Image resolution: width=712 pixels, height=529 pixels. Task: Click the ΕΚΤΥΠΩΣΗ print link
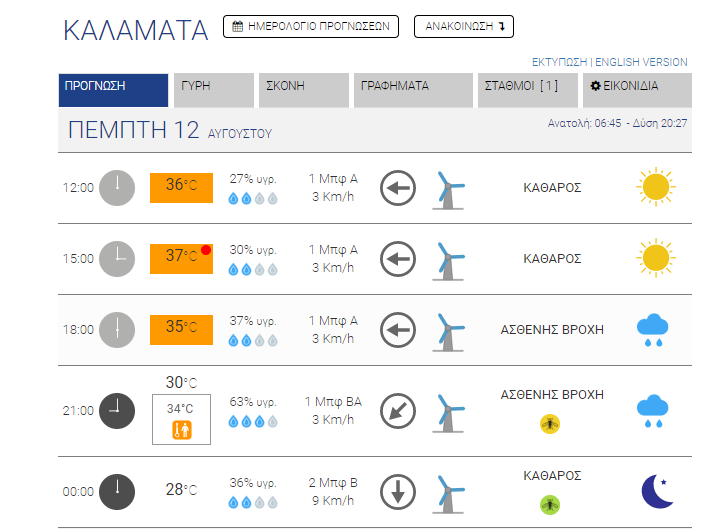tap(559, 62)
